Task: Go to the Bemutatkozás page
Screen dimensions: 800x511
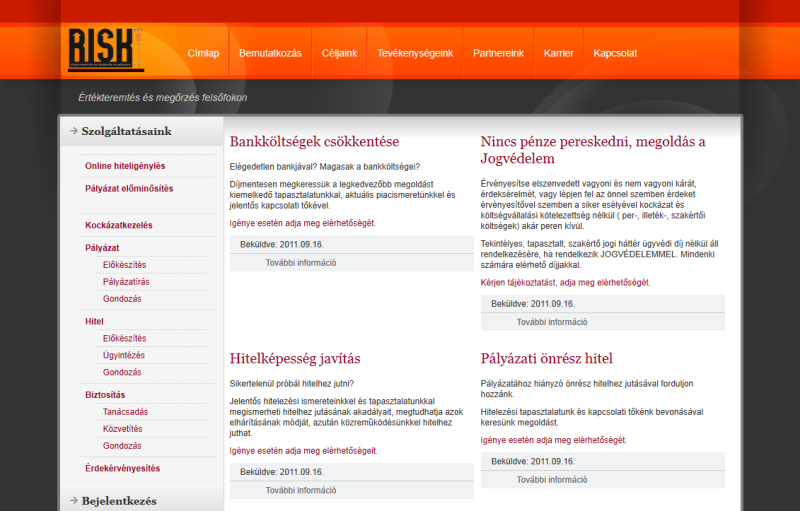Action: click(x=270, y=53)
